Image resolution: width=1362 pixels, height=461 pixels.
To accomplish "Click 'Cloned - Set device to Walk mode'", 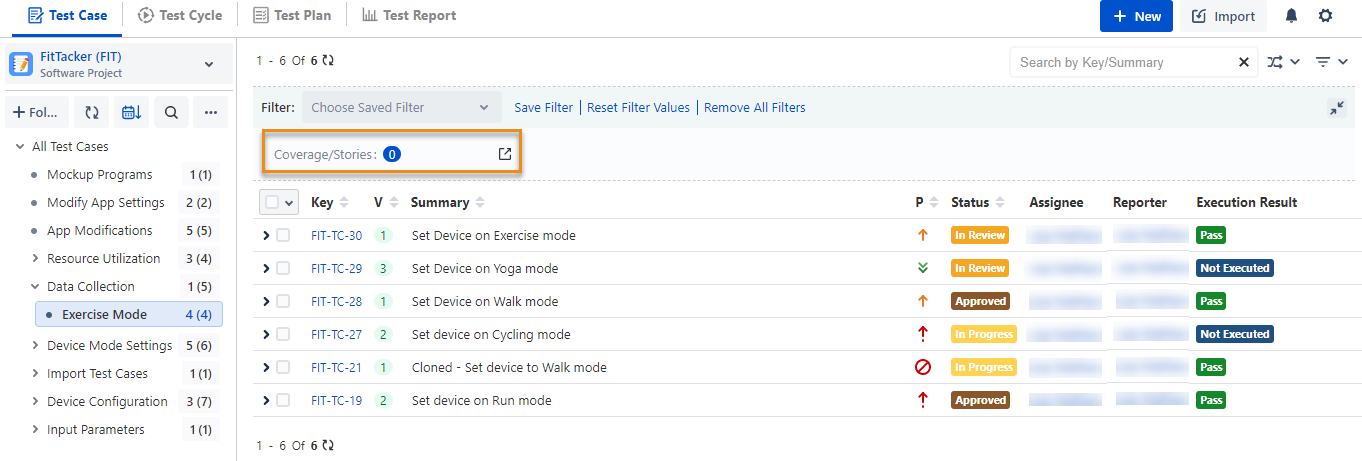I will tap(509, 367).
